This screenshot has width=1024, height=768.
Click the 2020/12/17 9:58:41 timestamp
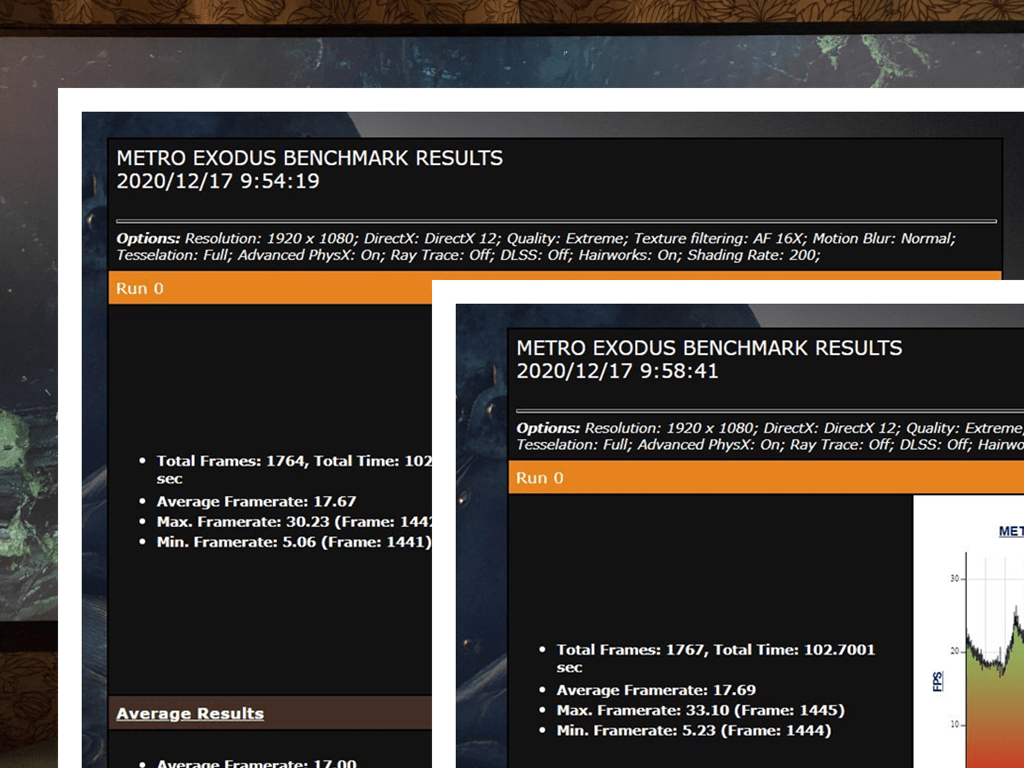[617, 371]
